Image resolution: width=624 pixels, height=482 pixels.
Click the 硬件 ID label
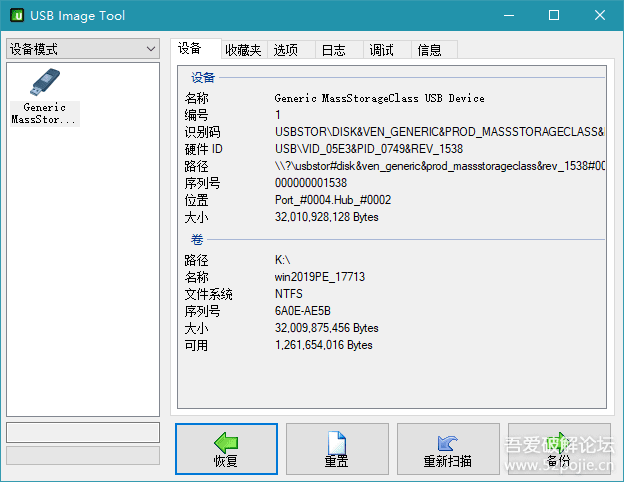[203, 149]
